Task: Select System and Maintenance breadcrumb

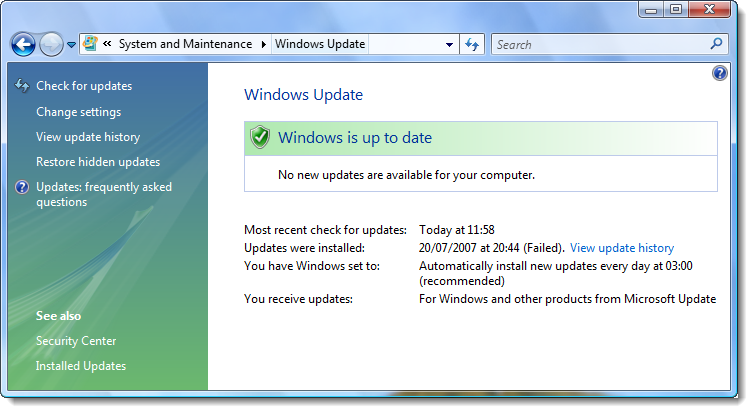Action: point(185,44)
